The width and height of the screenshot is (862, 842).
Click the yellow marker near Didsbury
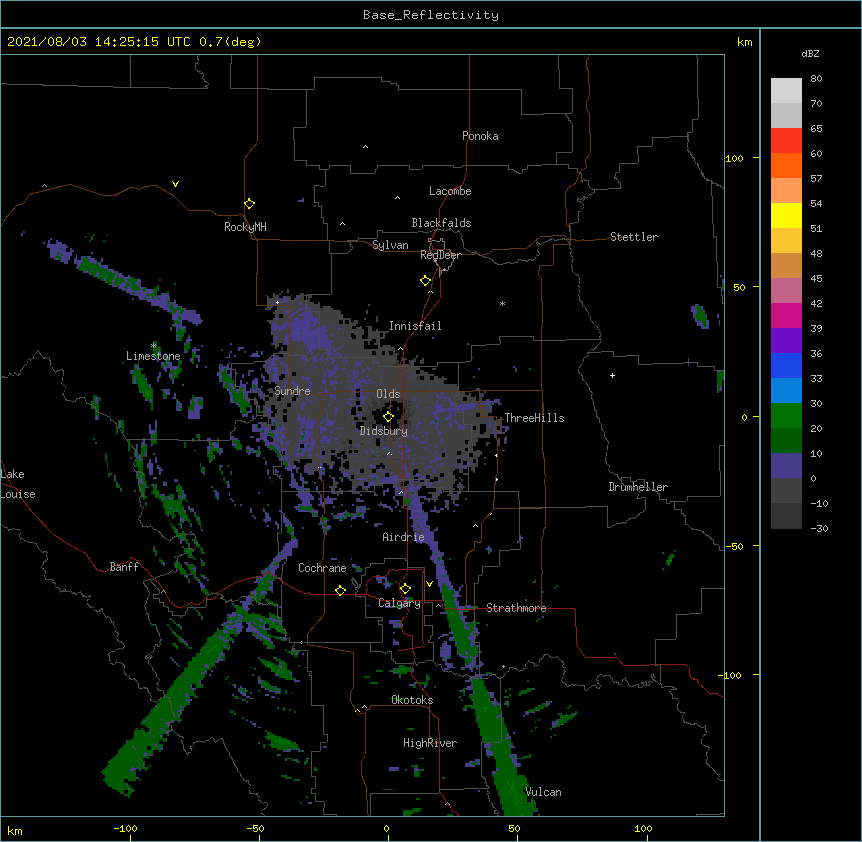[388, 416]
